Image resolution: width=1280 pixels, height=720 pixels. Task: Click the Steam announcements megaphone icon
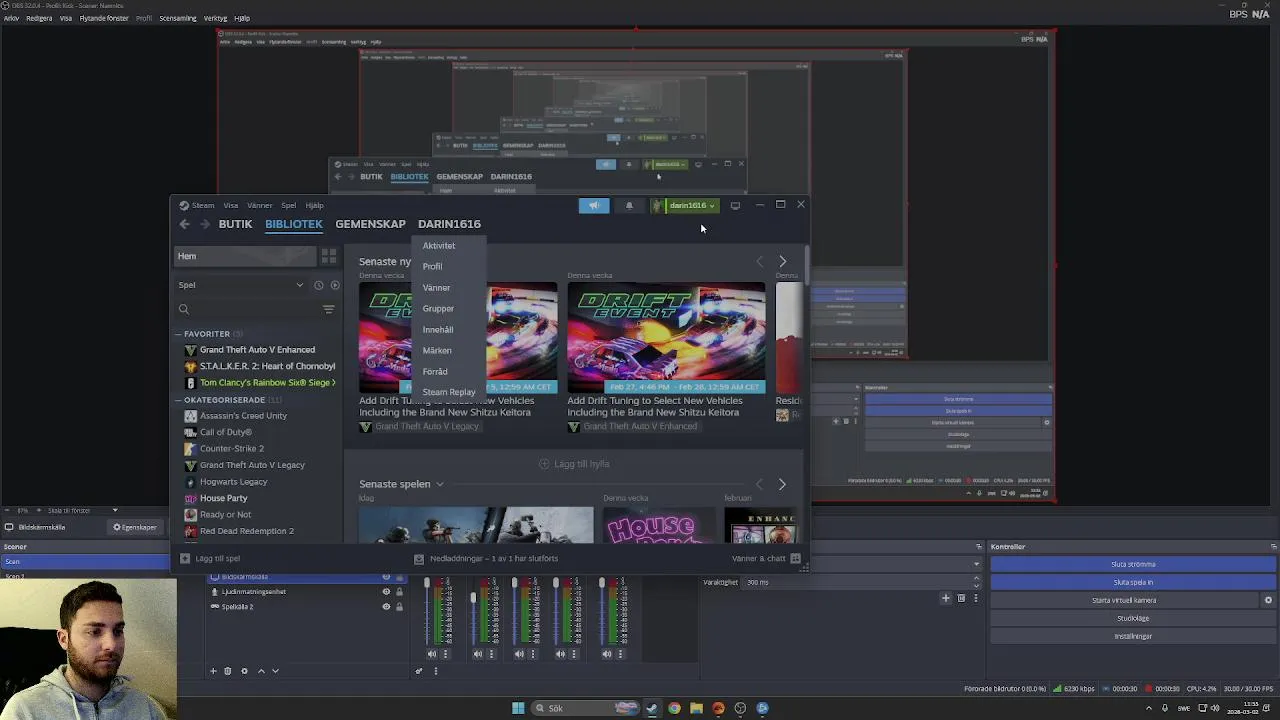(593, 205)
